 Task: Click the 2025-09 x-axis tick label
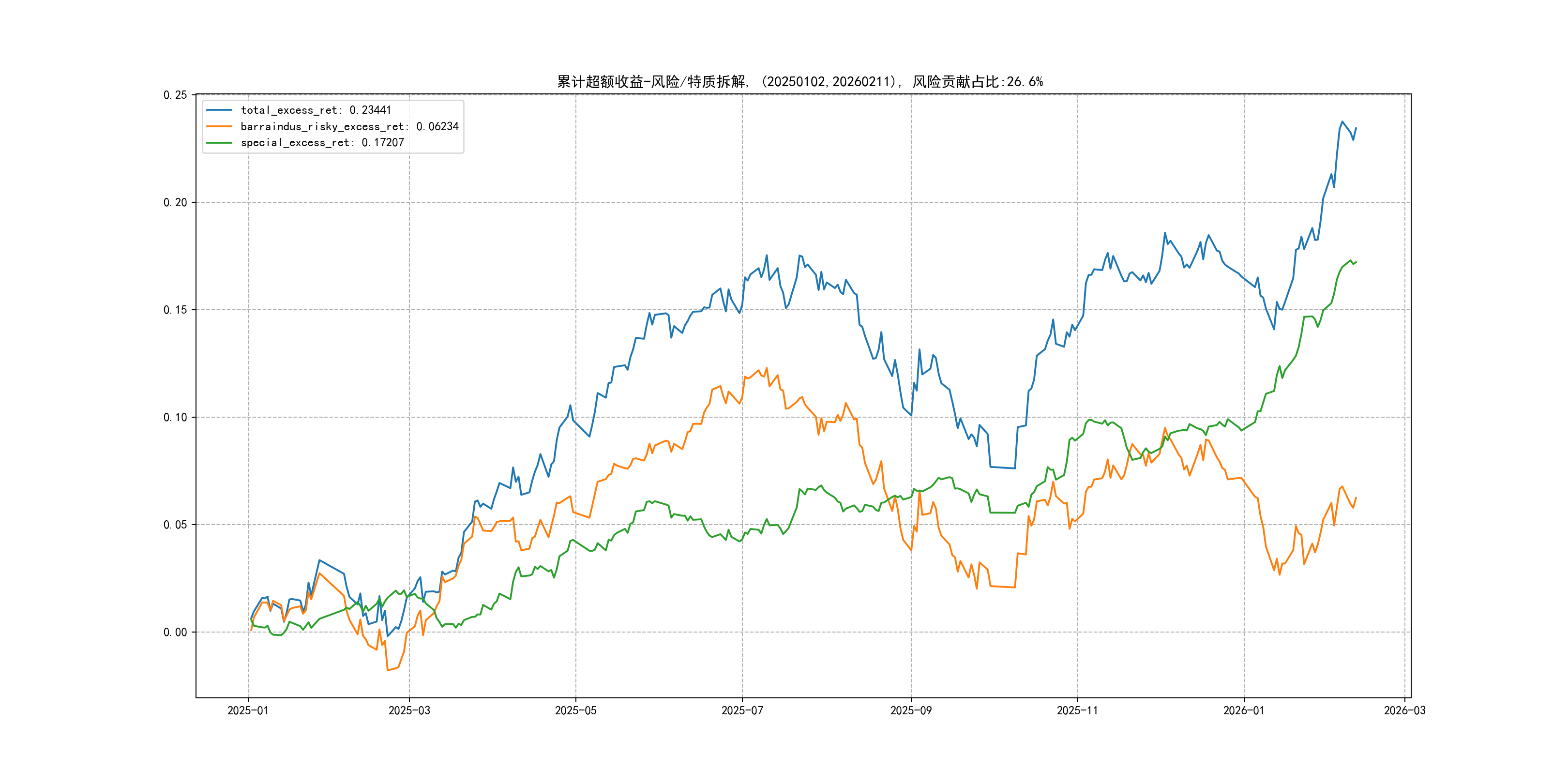point(911,710)
